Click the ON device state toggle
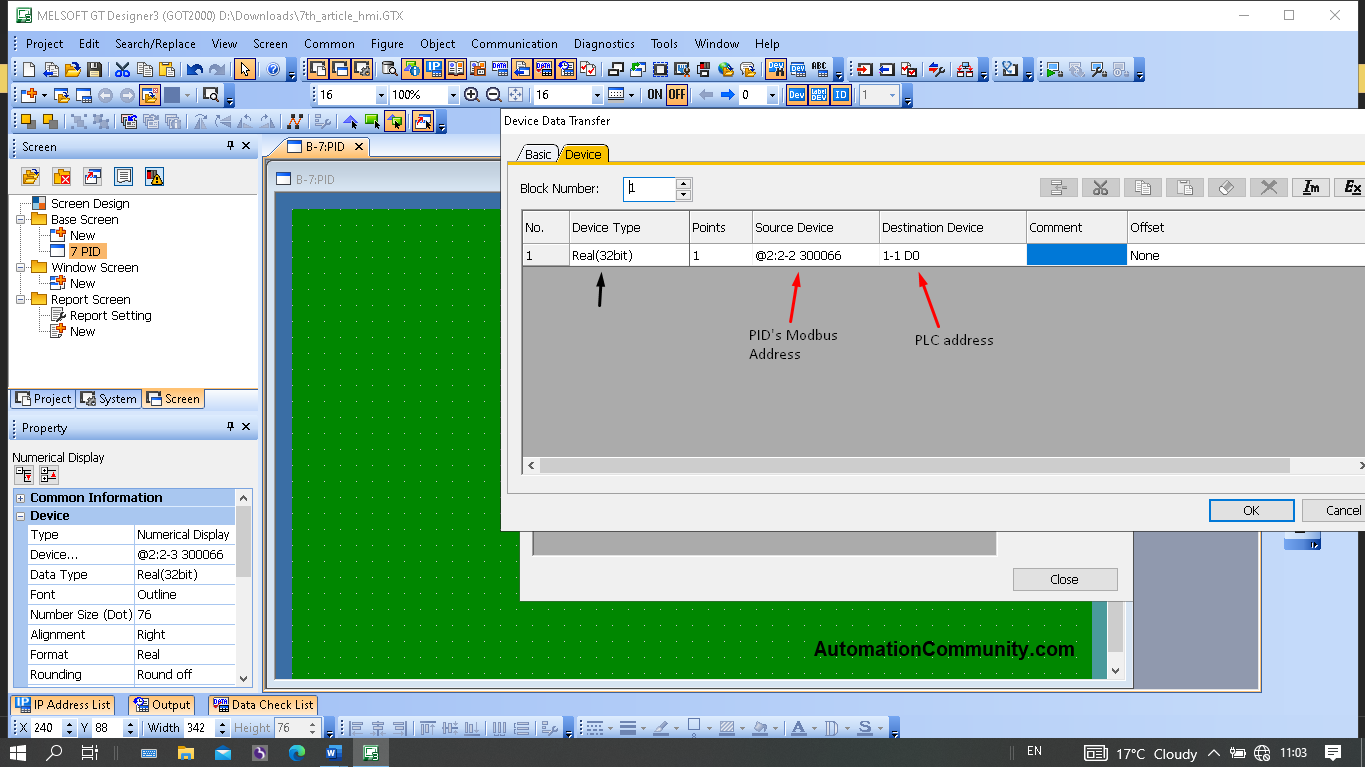The height and width of the screenshot is (767, 1365). pos(656,94)
